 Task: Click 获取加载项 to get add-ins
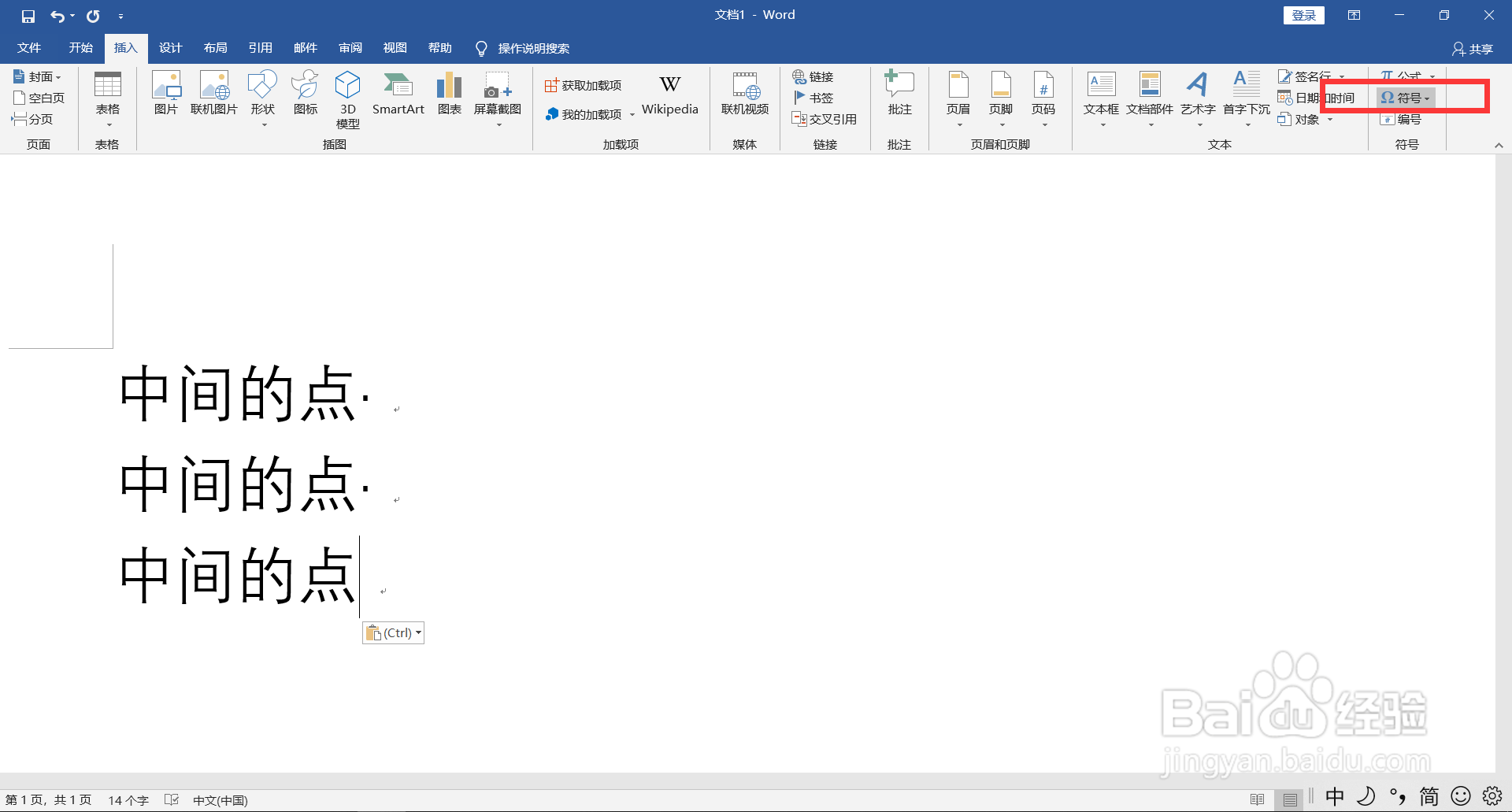click(584, 85)
